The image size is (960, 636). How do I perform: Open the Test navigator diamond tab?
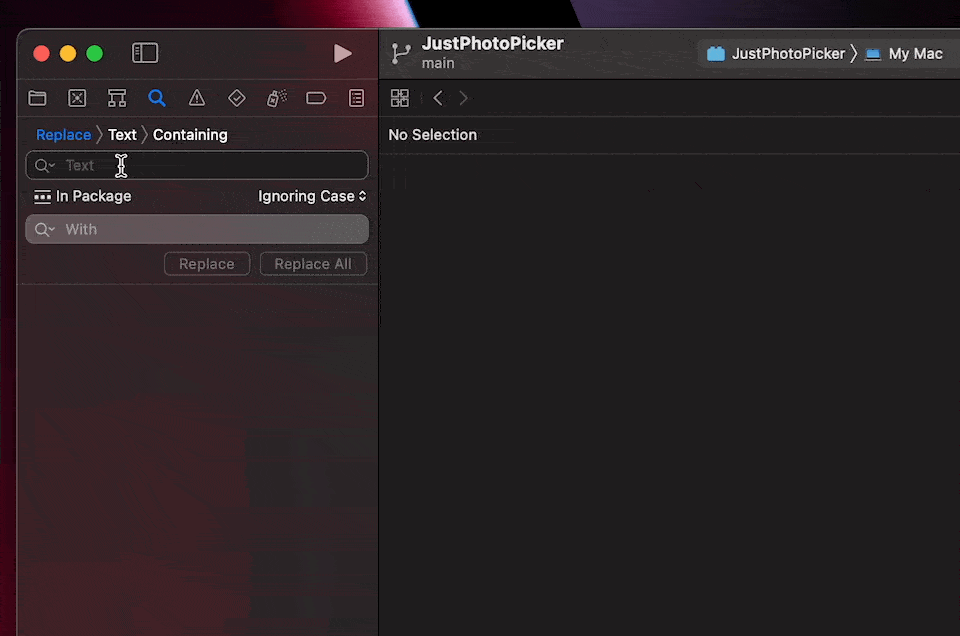click(x=237, y=98)
